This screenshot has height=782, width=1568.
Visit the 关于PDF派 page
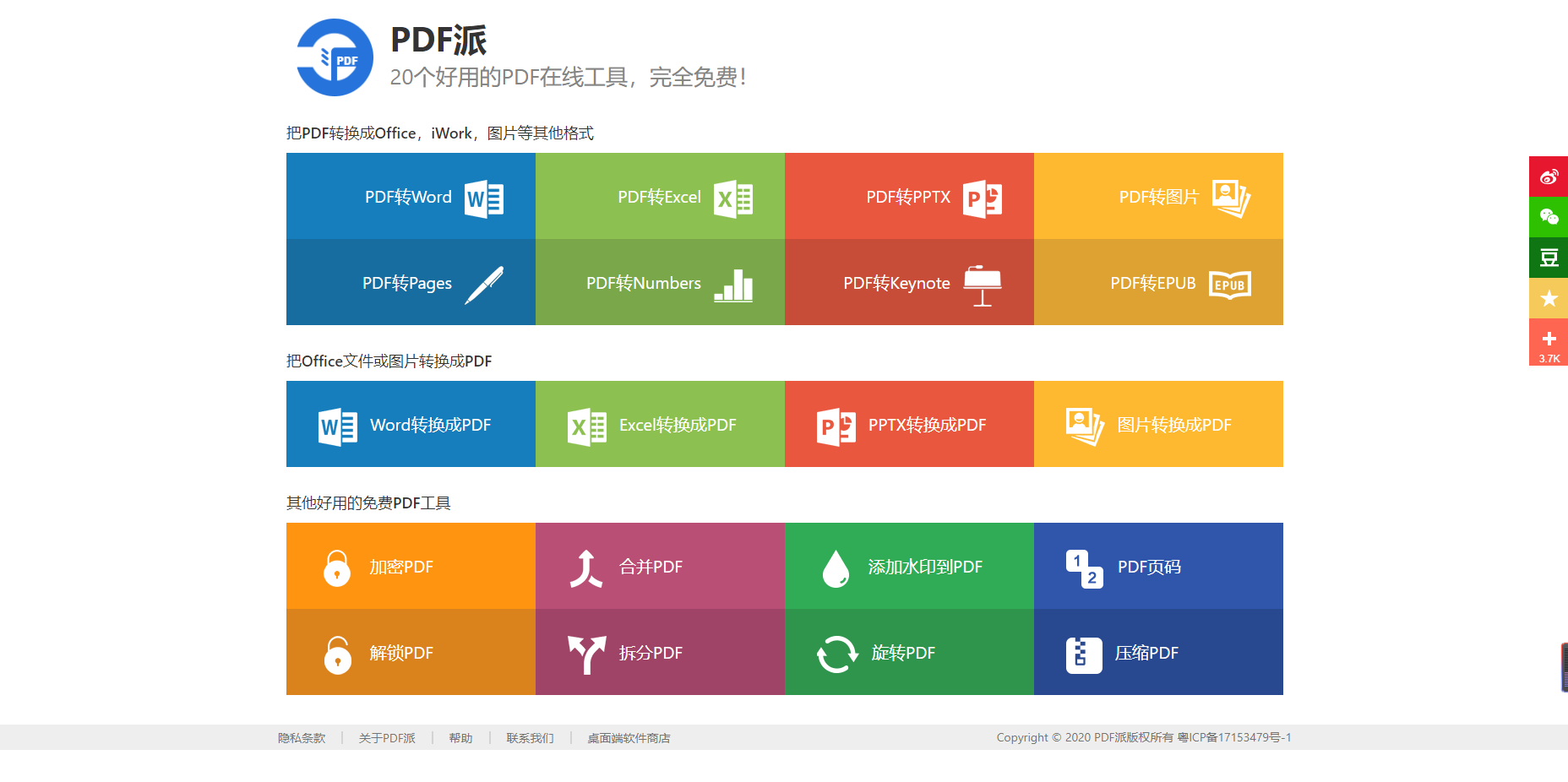(386, 738)
